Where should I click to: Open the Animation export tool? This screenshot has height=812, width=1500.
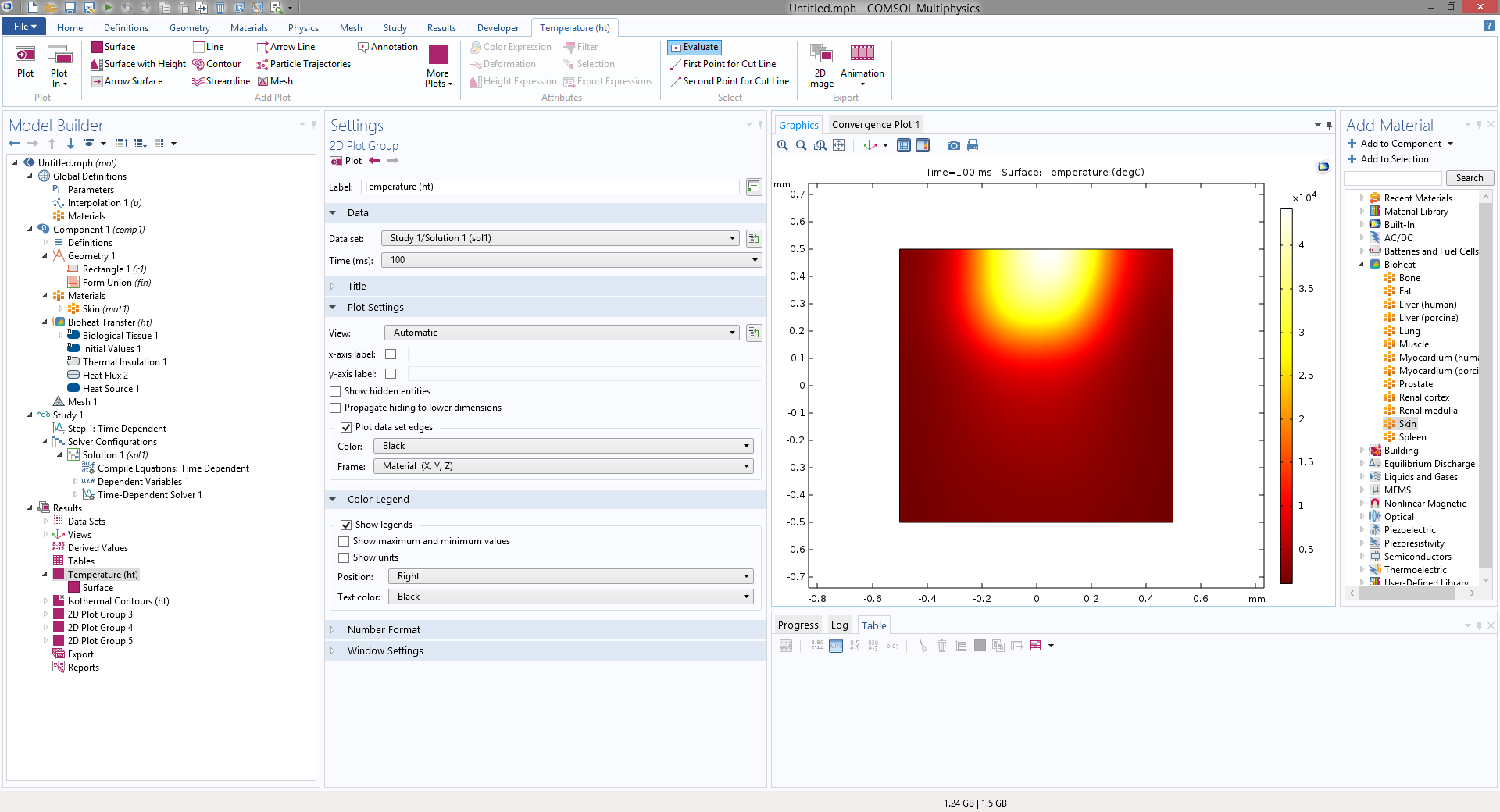pyautogui.click(x=862, y=61)
